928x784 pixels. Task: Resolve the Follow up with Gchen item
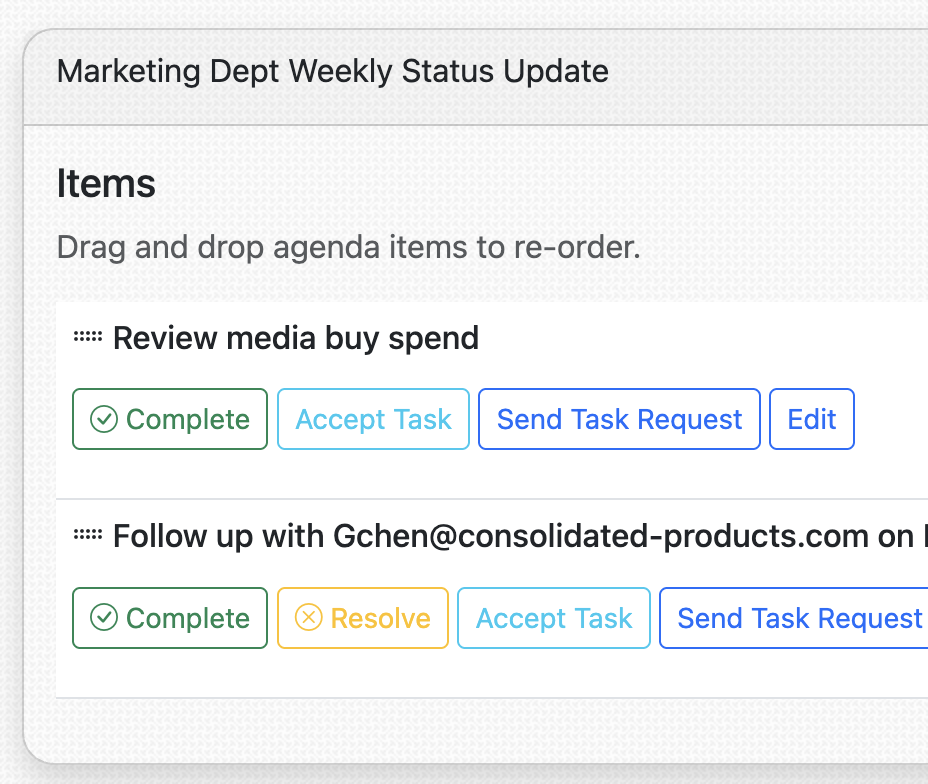tap(362, 618)
